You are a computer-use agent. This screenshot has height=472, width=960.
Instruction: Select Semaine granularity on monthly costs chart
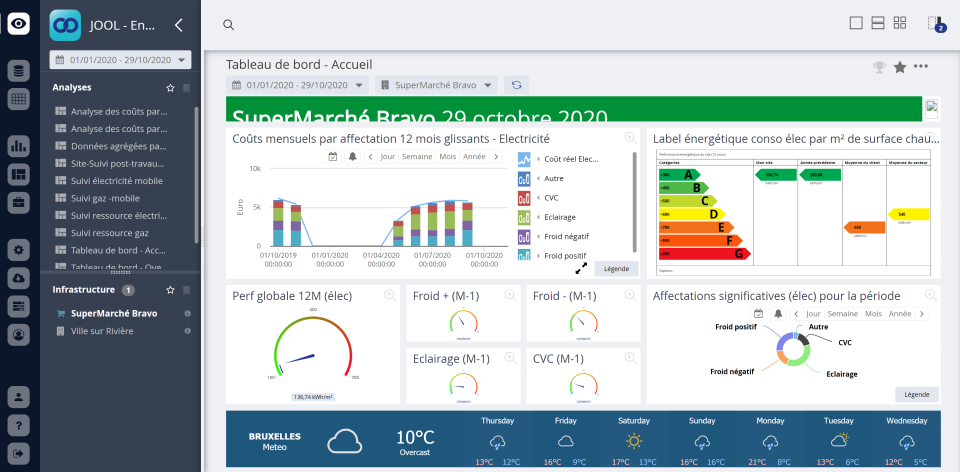coord(417,157)
